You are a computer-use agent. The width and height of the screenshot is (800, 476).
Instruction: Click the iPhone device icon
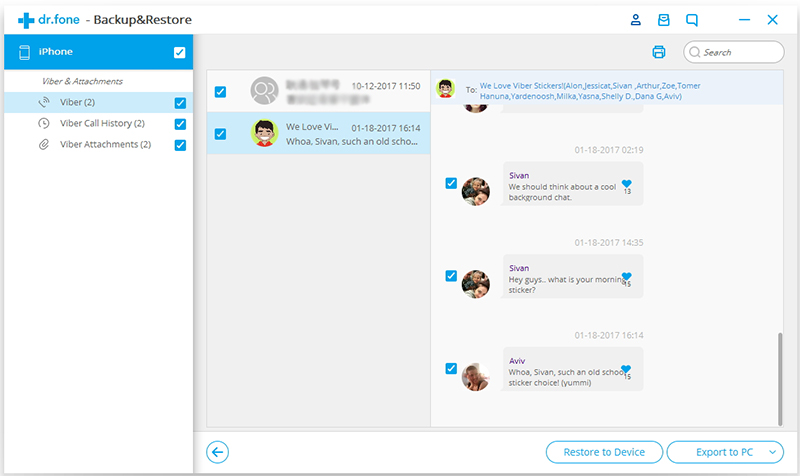coord(24,52)
